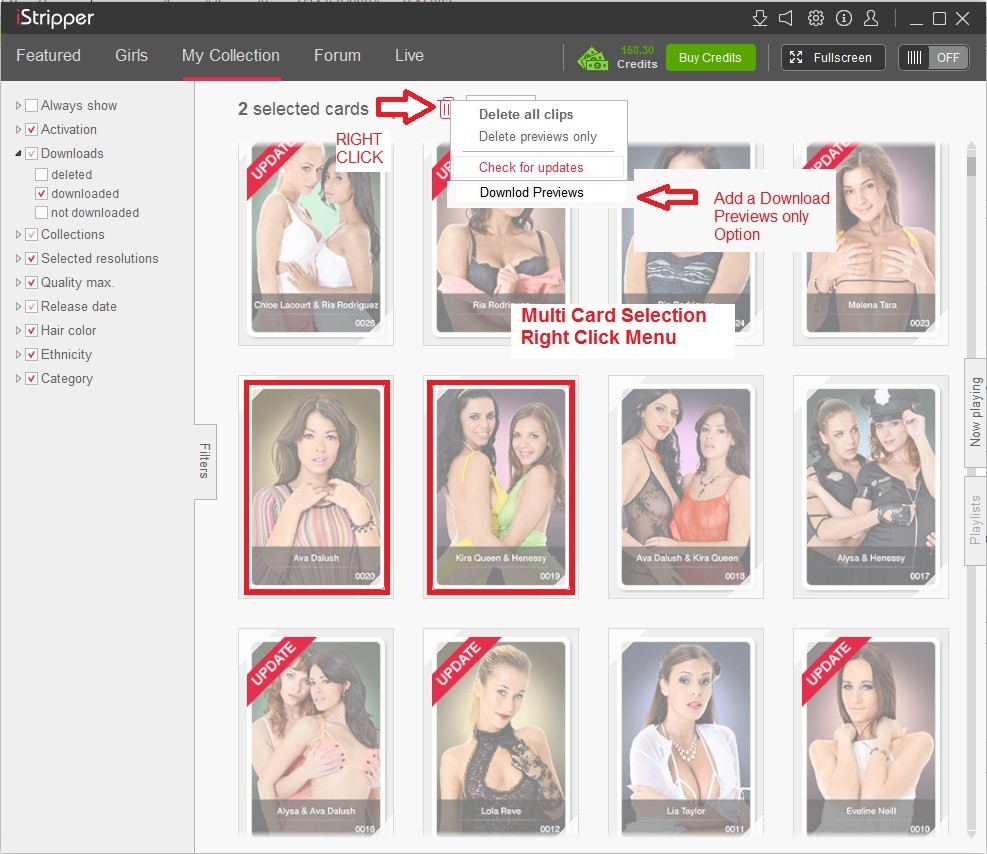Open the downloads icon in title bar
Image resolution: width=987 pixels, height=854 pixels.
760,18
